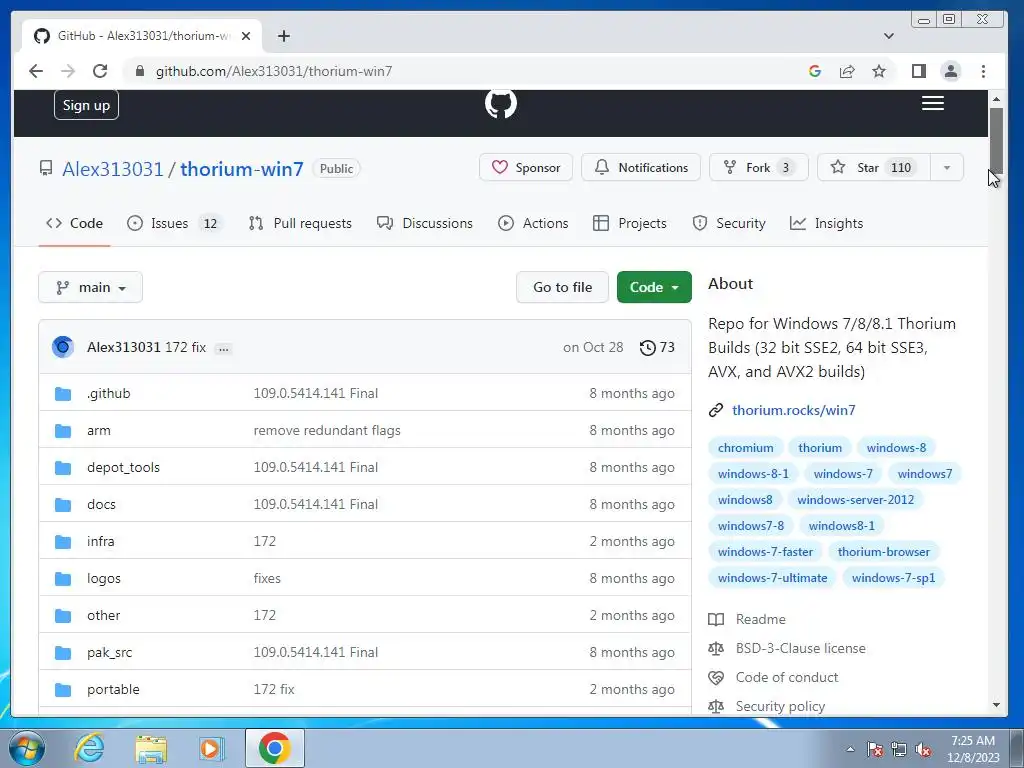Click the Sign up button
1024x768 pixels.
[x=86, y=105]
